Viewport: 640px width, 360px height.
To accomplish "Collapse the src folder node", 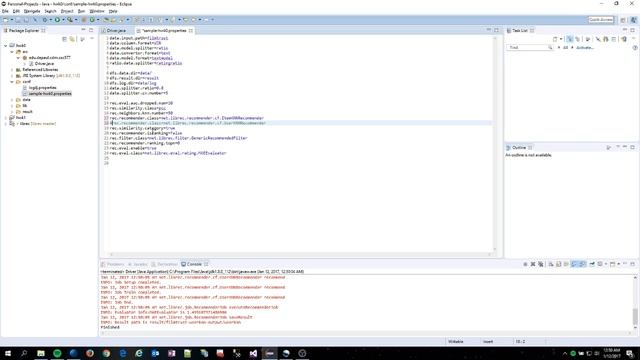I will tap(12, 52).
